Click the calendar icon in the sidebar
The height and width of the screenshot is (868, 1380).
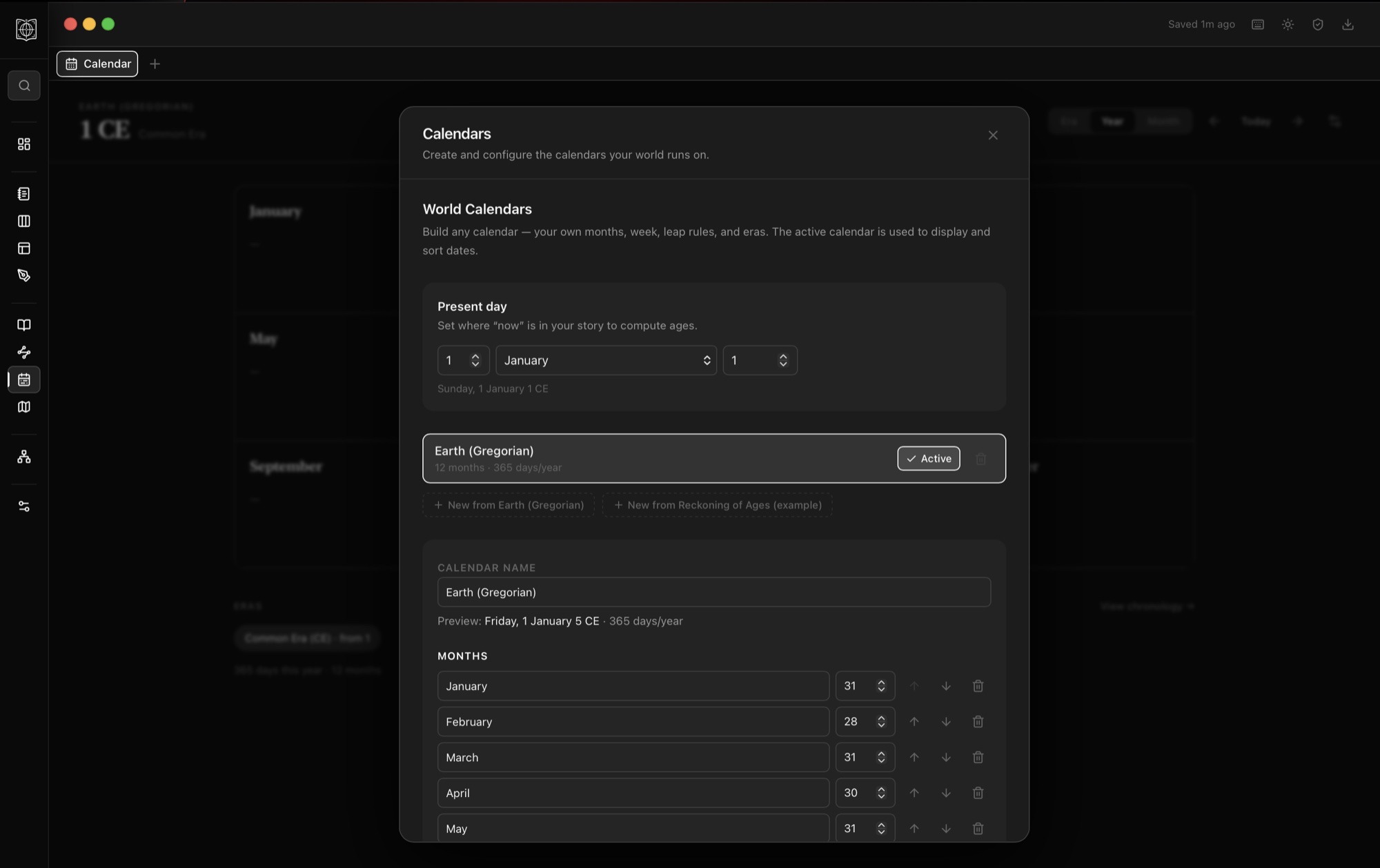click(x=24, y=379)
